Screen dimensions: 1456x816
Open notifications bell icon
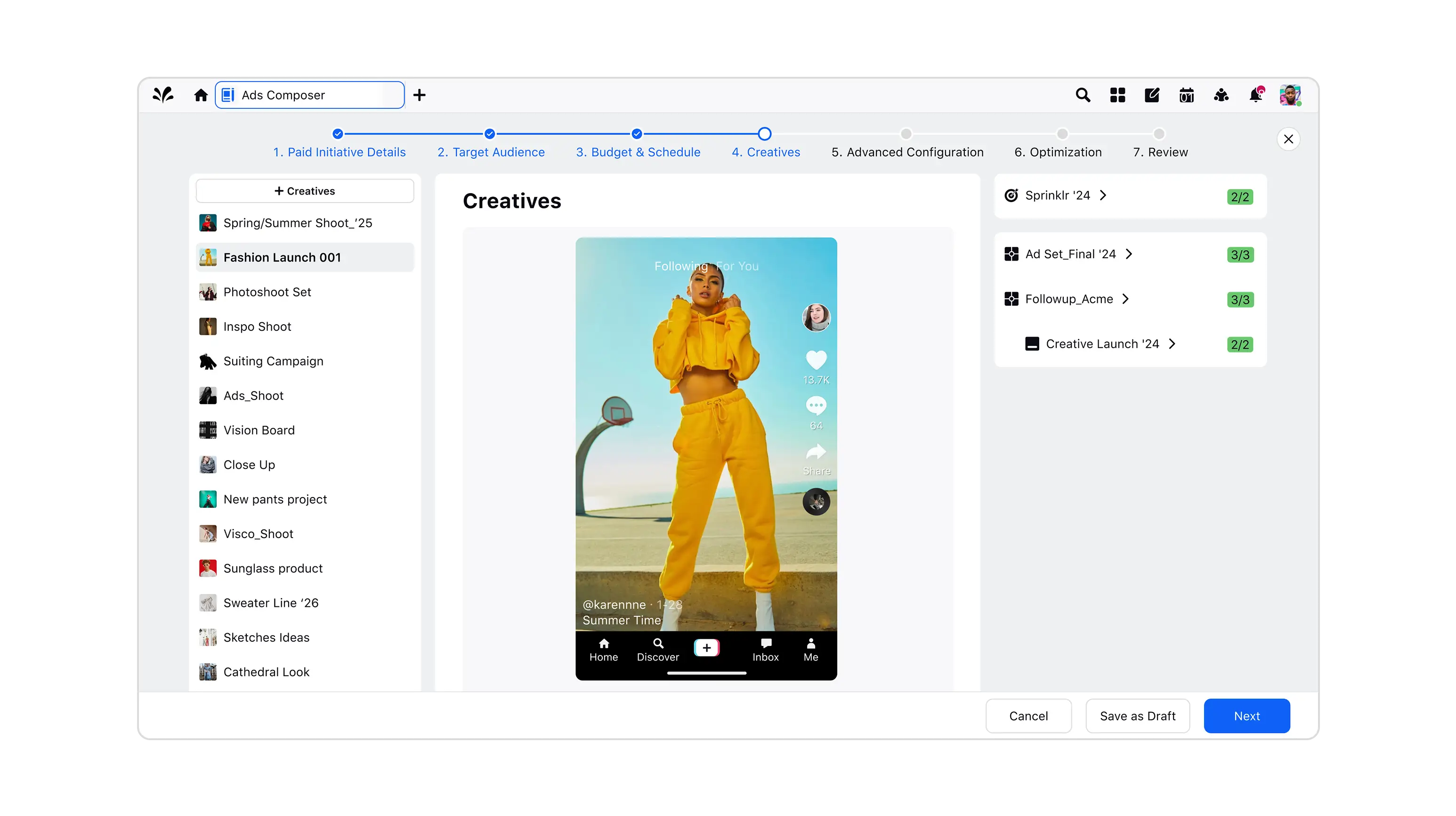pyautogui.click(x=1255, y=95)
